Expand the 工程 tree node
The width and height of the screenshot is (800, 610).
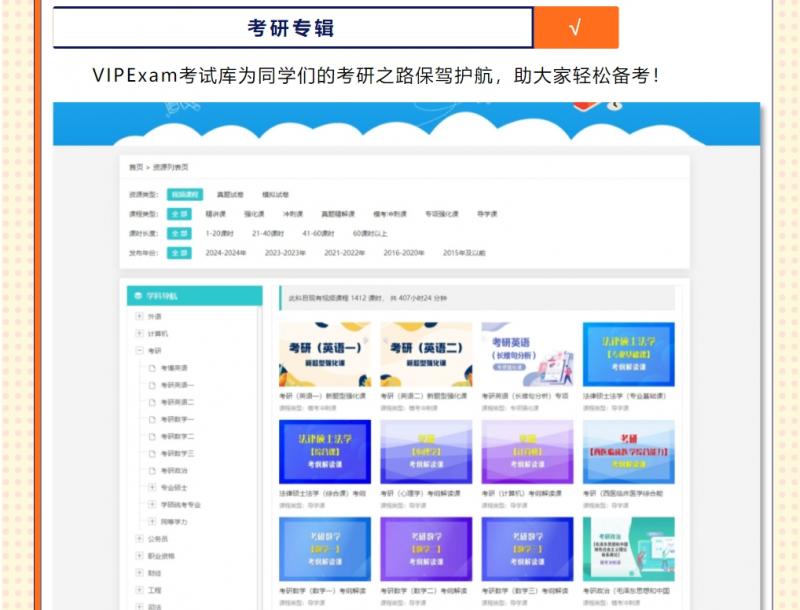coord(139,590)
